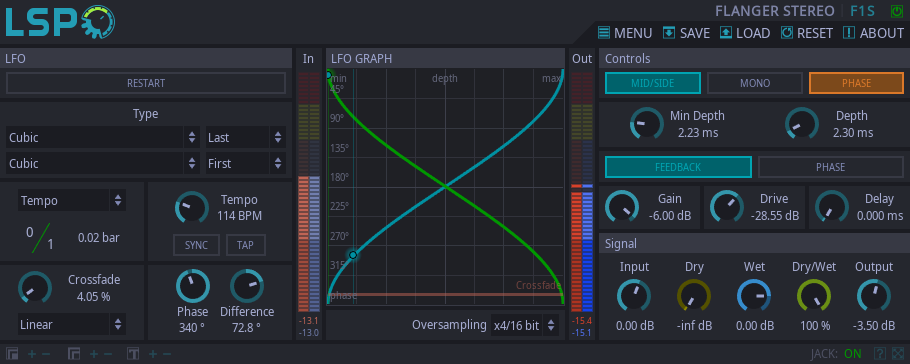Open the MENU item
Image resolution: width=910 pixels, height=364 pixels.
coord(625,33)
